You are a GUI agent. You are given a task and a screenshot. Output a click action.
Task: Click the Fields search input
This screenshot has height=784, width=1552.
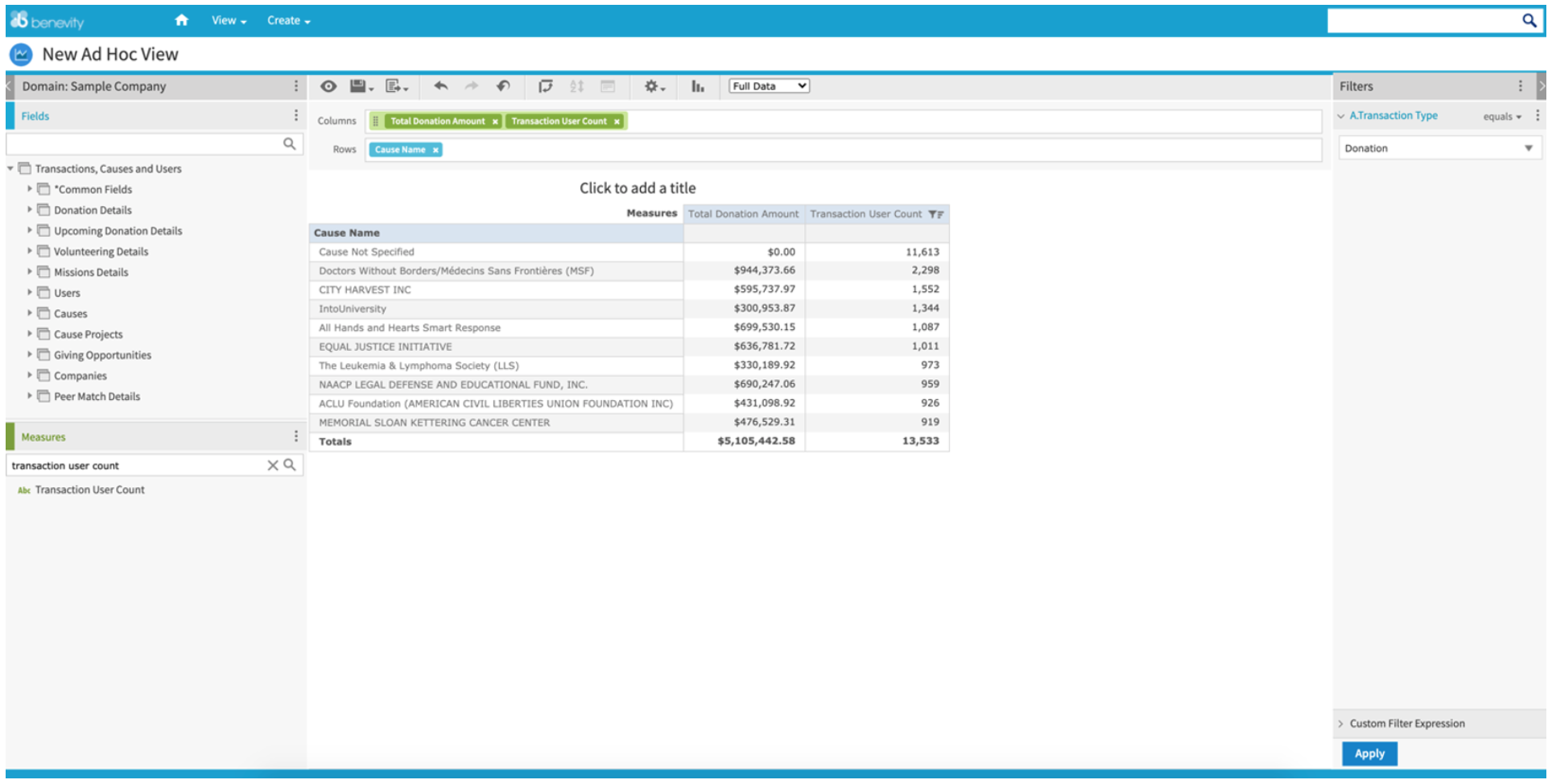(x=144, y=144)
